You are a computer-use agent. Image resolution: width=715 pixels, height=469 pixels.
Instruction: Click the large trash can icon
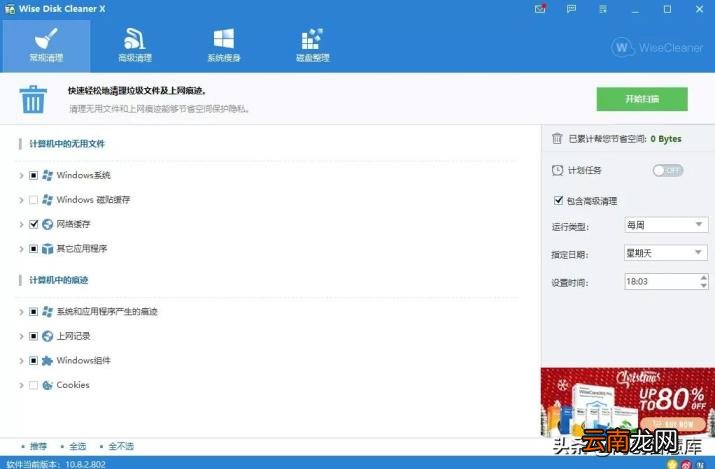(33, 99)
